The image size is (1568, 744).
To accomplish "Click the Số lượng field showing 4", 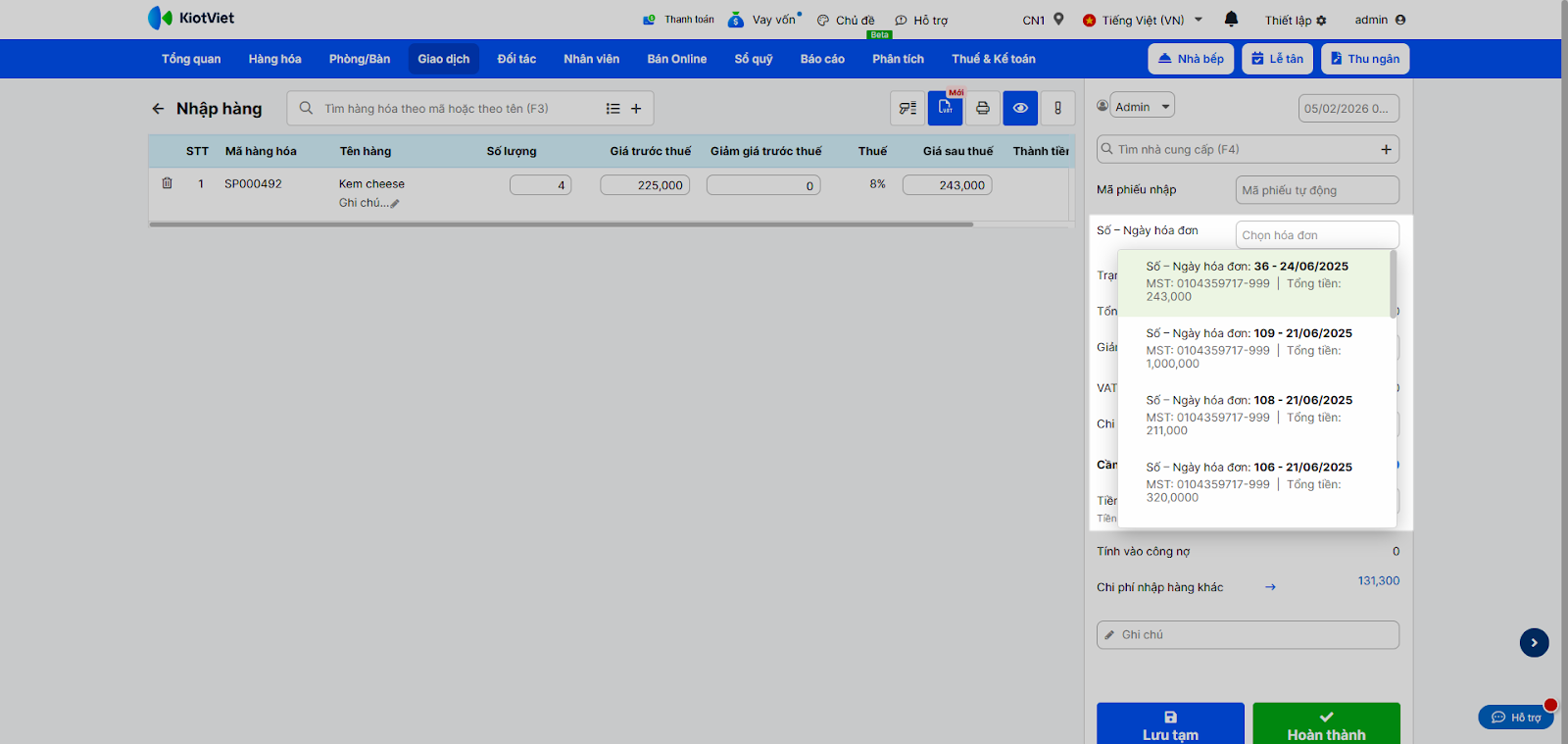I will click(x=540, y=185).
